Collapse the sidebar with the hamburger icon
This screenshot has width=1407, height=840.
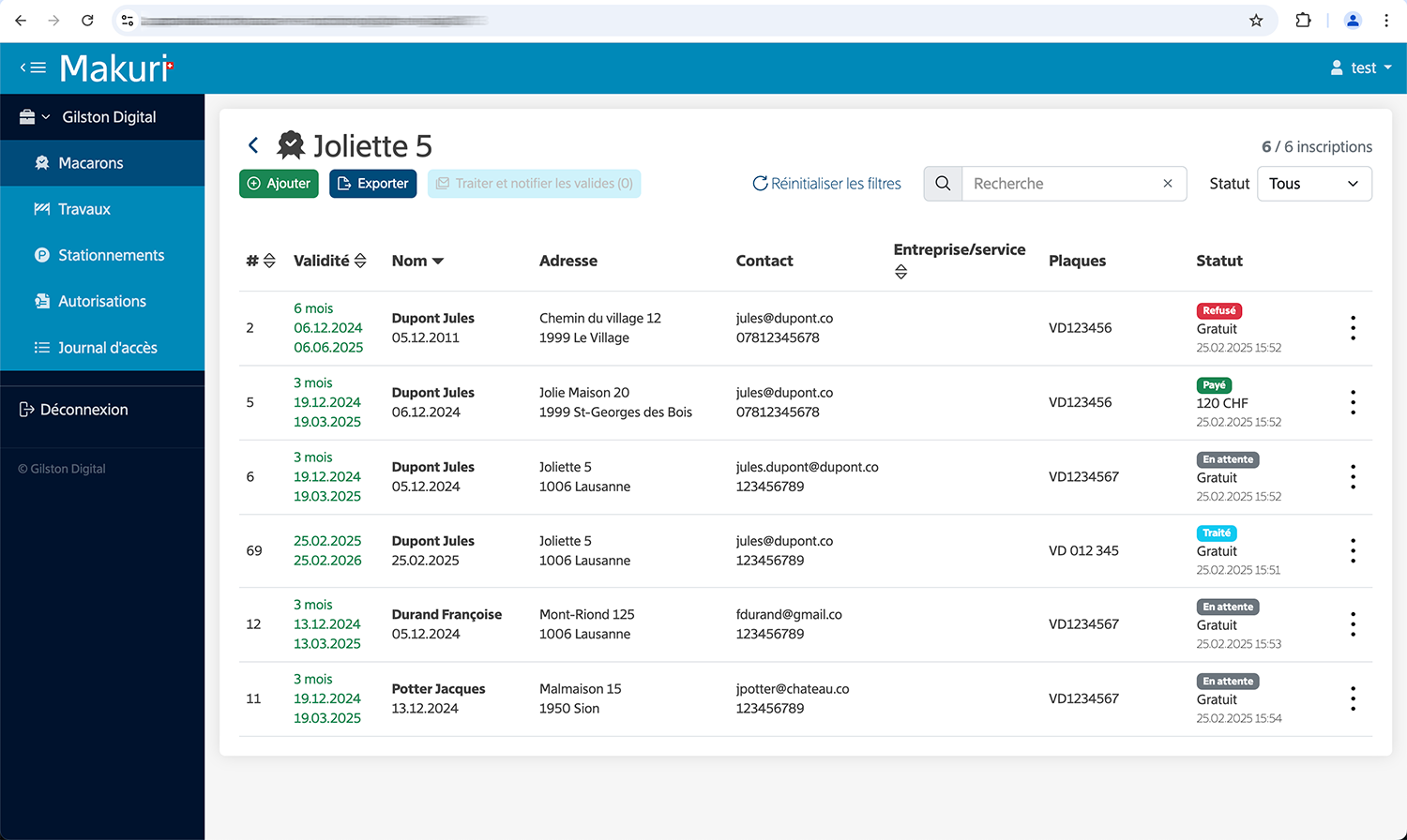tap(34, 67)
